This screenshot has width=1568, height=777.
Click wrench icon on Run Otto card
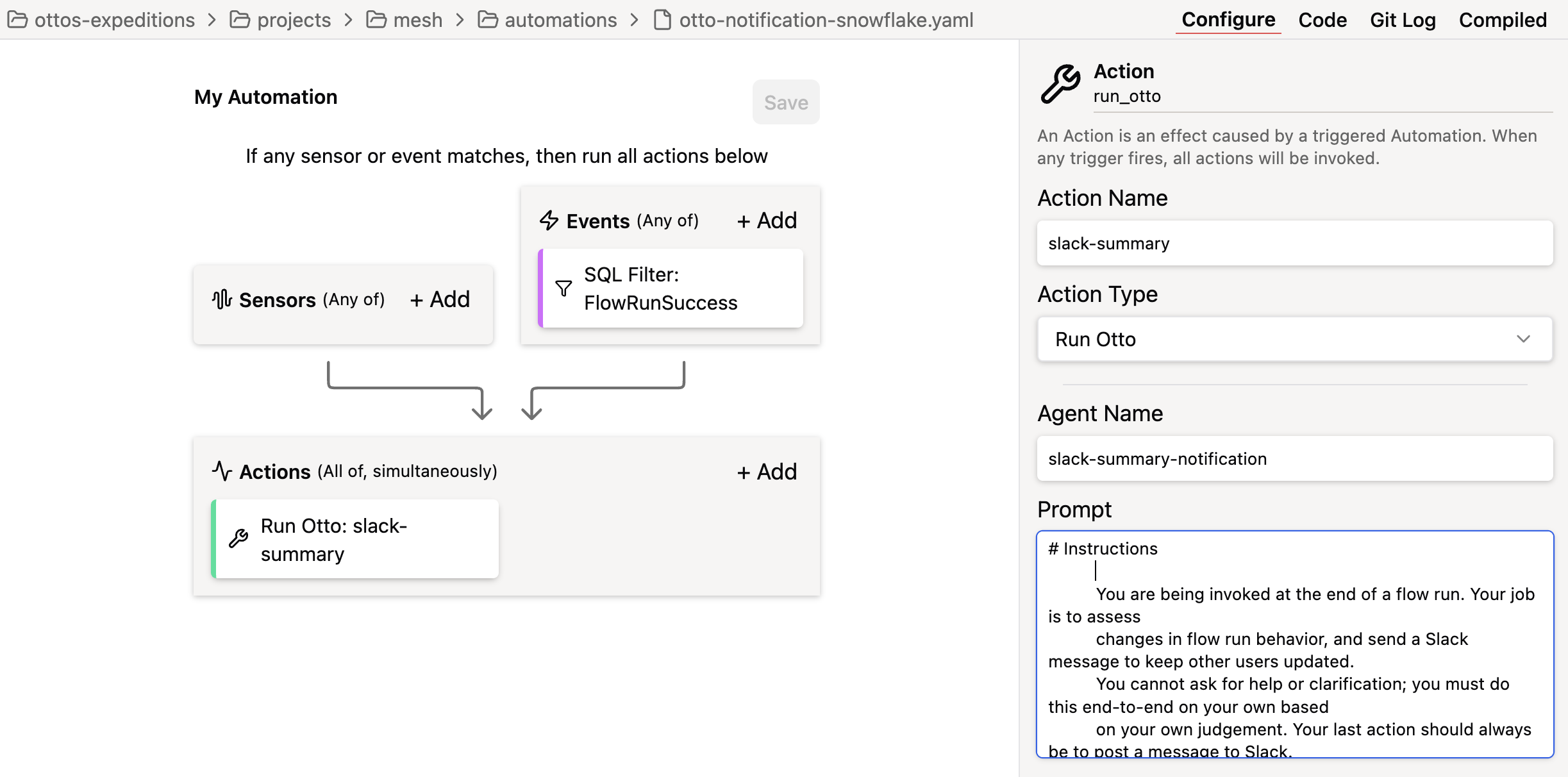pos(238,539)
